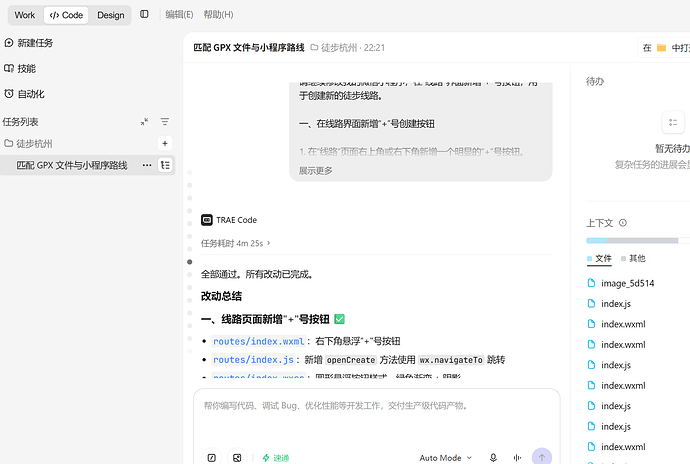Screen dimensions: 690x464
Task: Open the 自动化 section
Action: click(25, 94)
